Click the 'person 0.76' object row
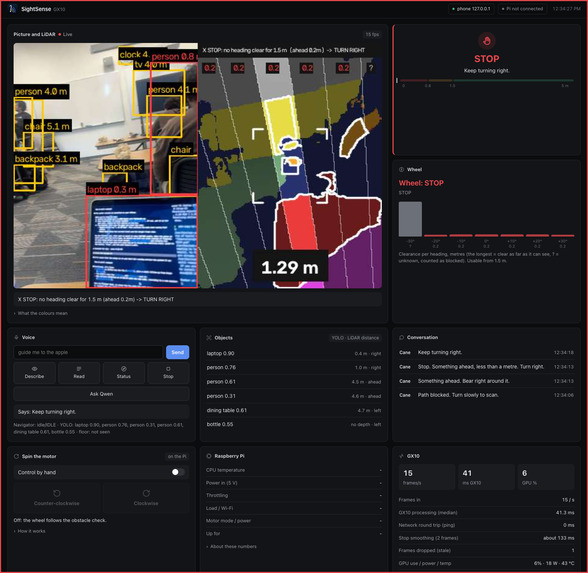The image size is (588, 573). click(294, 368)
